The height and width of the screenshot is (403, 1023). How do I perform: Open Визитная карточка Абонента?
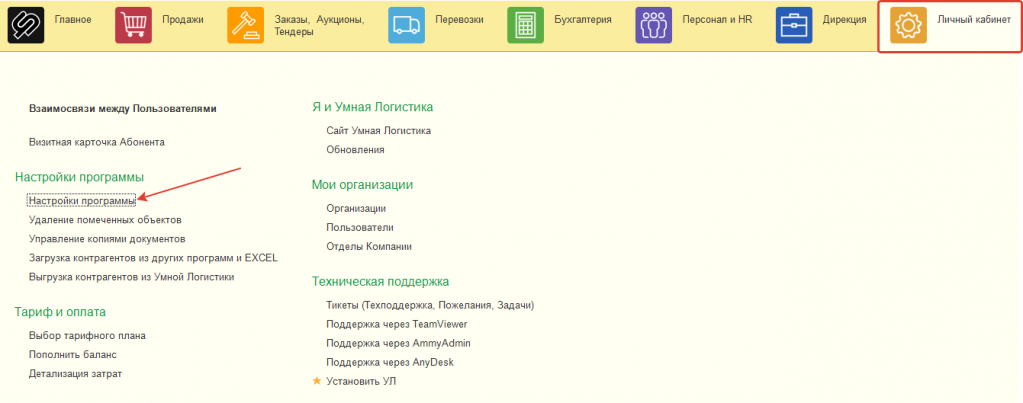point(97,142)
